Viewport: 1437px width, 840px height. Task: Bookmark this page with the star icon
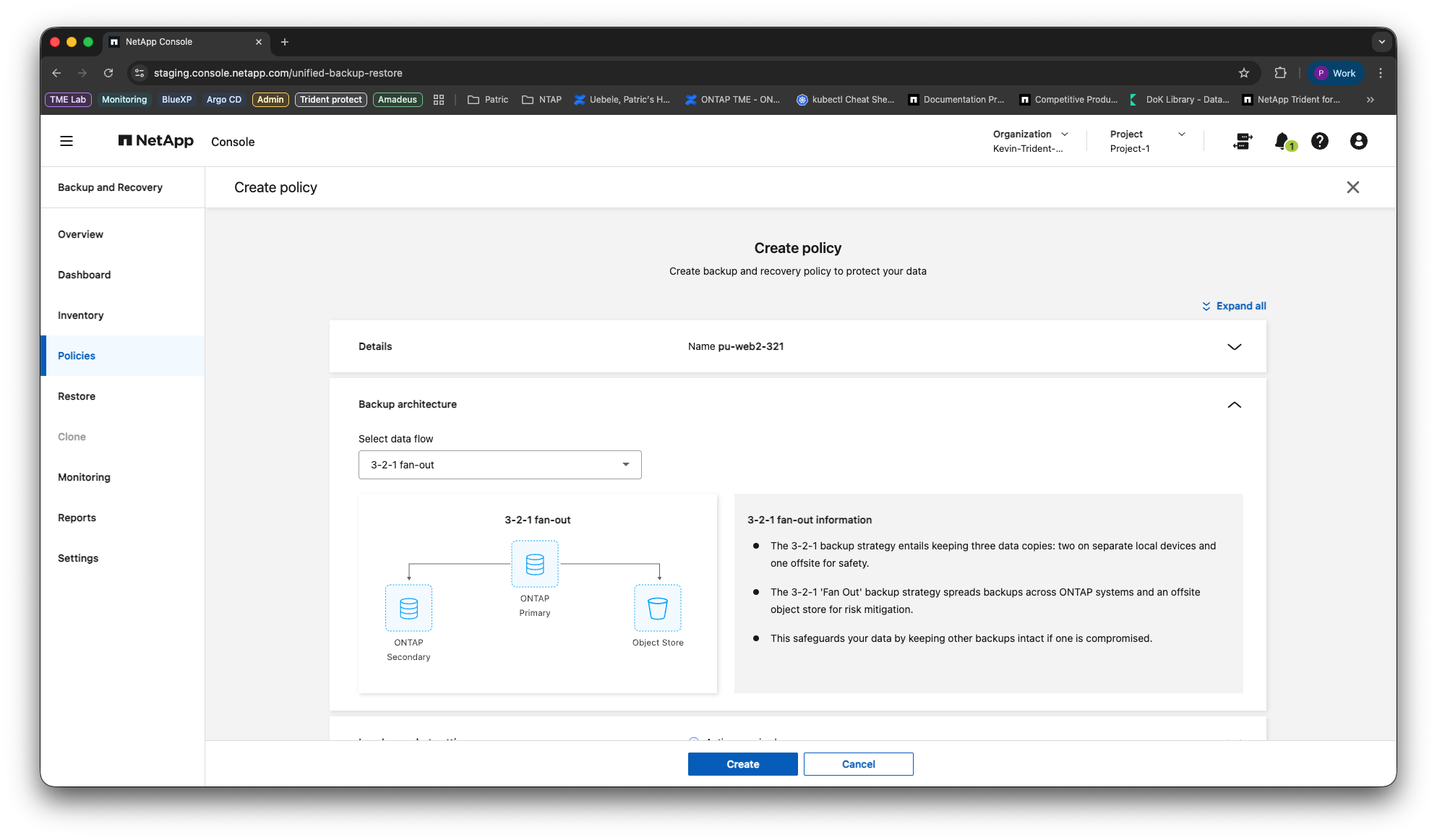[1243, 73]
